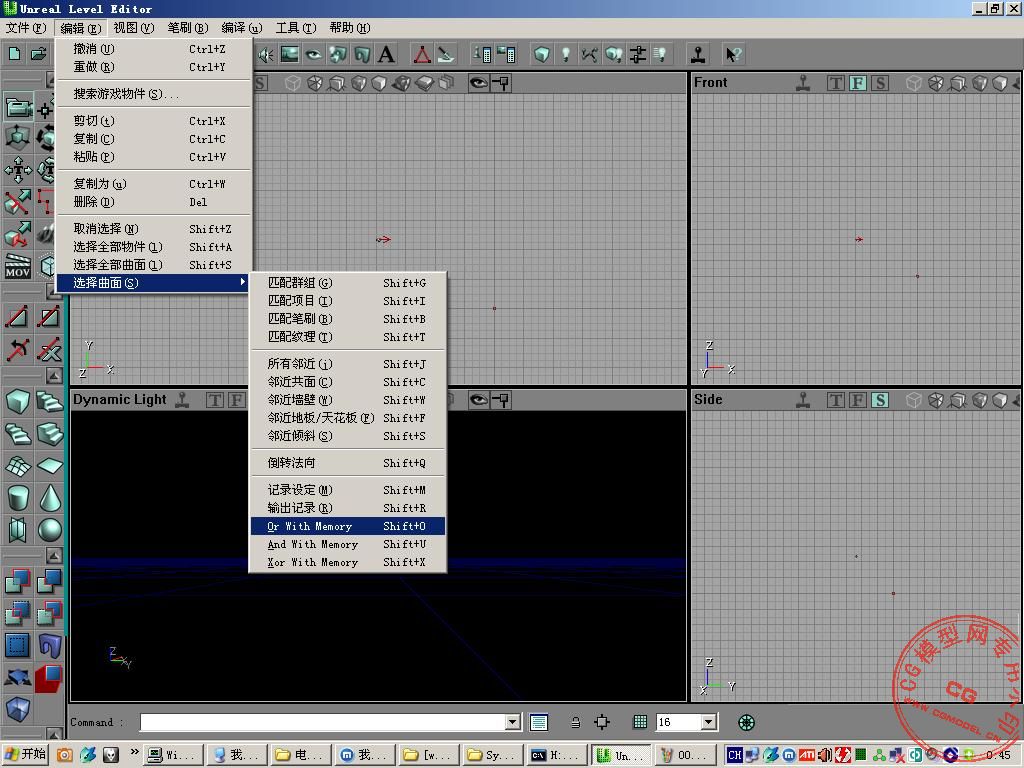Image resolution: width=1024 pixels, height=768 pixels.
Task: Click the Add brush CSG icon
Action: [18, 581]
